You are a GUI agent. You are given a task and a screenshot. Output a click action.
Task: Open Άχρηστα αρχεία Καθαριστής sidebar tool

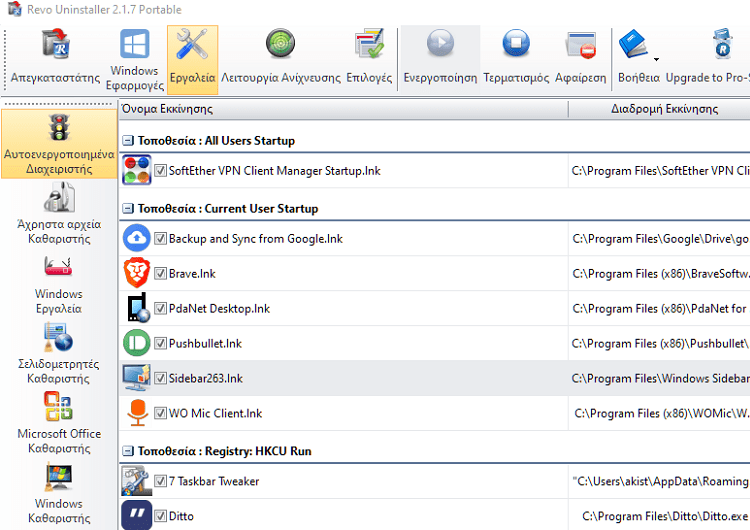coord(59,213)
